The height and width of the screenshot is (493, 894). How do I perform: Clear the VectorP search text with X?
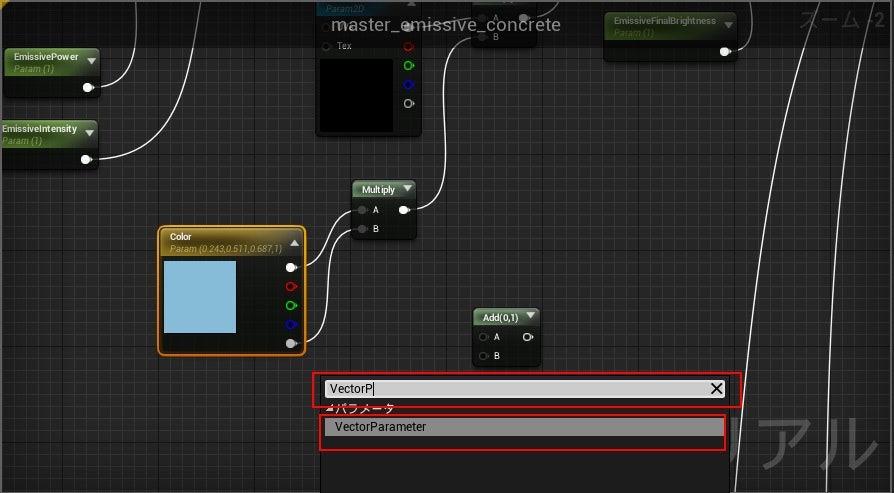[x=717, y=389]
